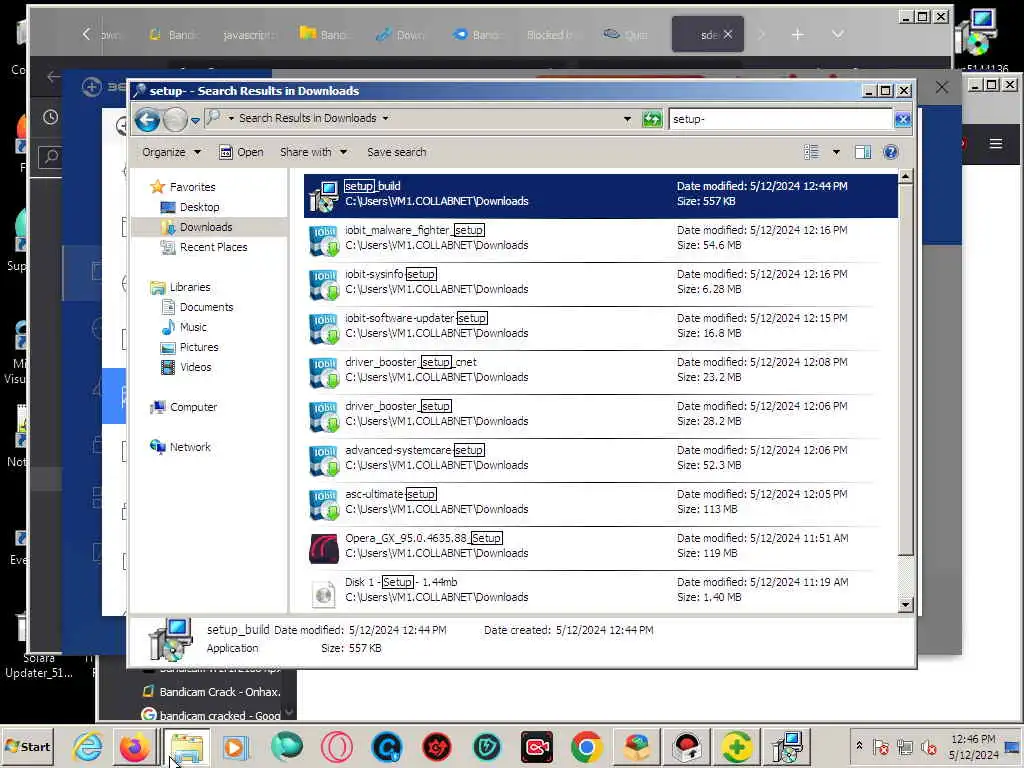
Task: Show hidden tray icons arrow
Action: click(859, 745)
